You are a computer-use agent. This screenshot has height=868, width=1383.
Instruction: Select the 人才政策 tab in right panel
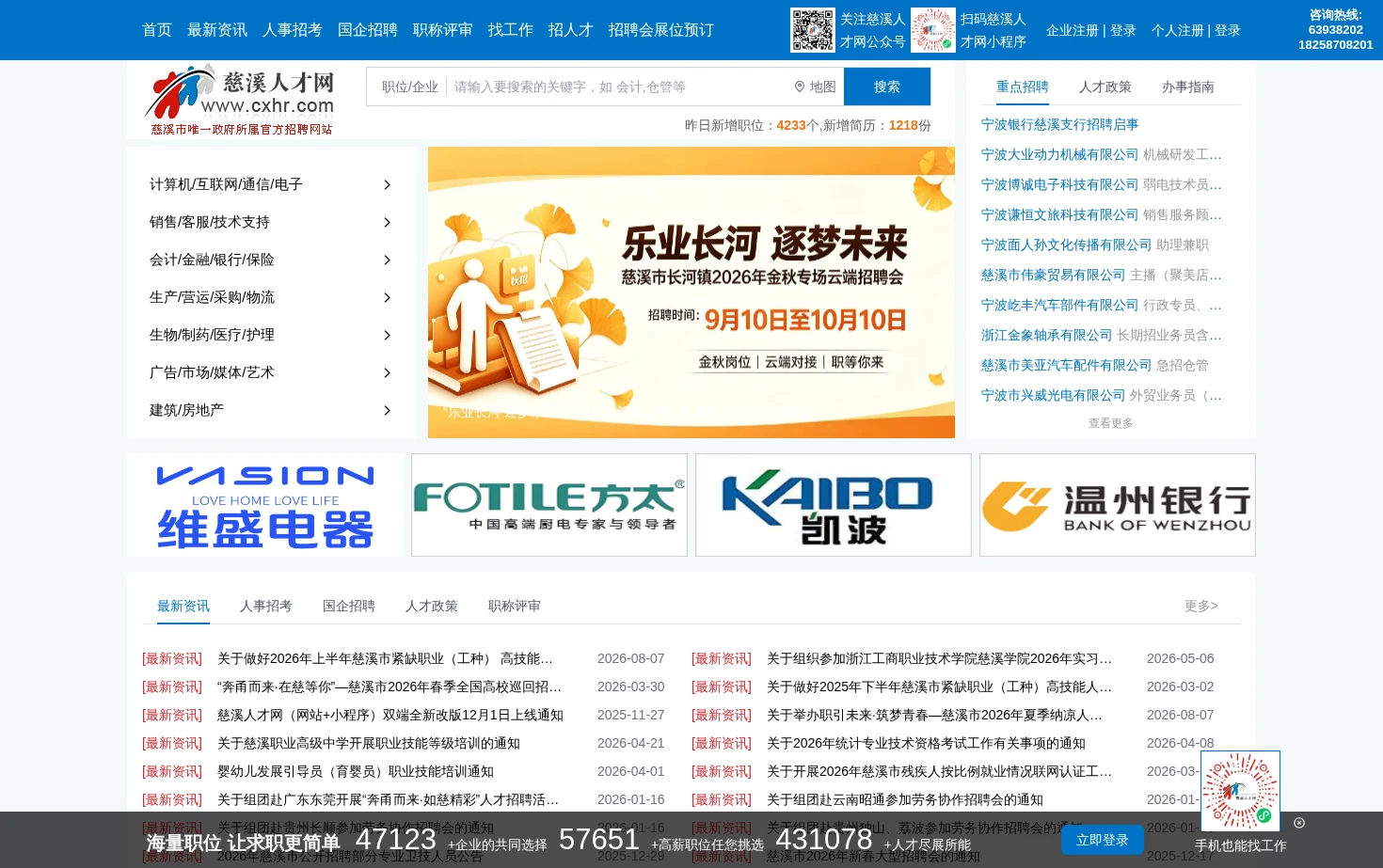tap(1105, 87)
